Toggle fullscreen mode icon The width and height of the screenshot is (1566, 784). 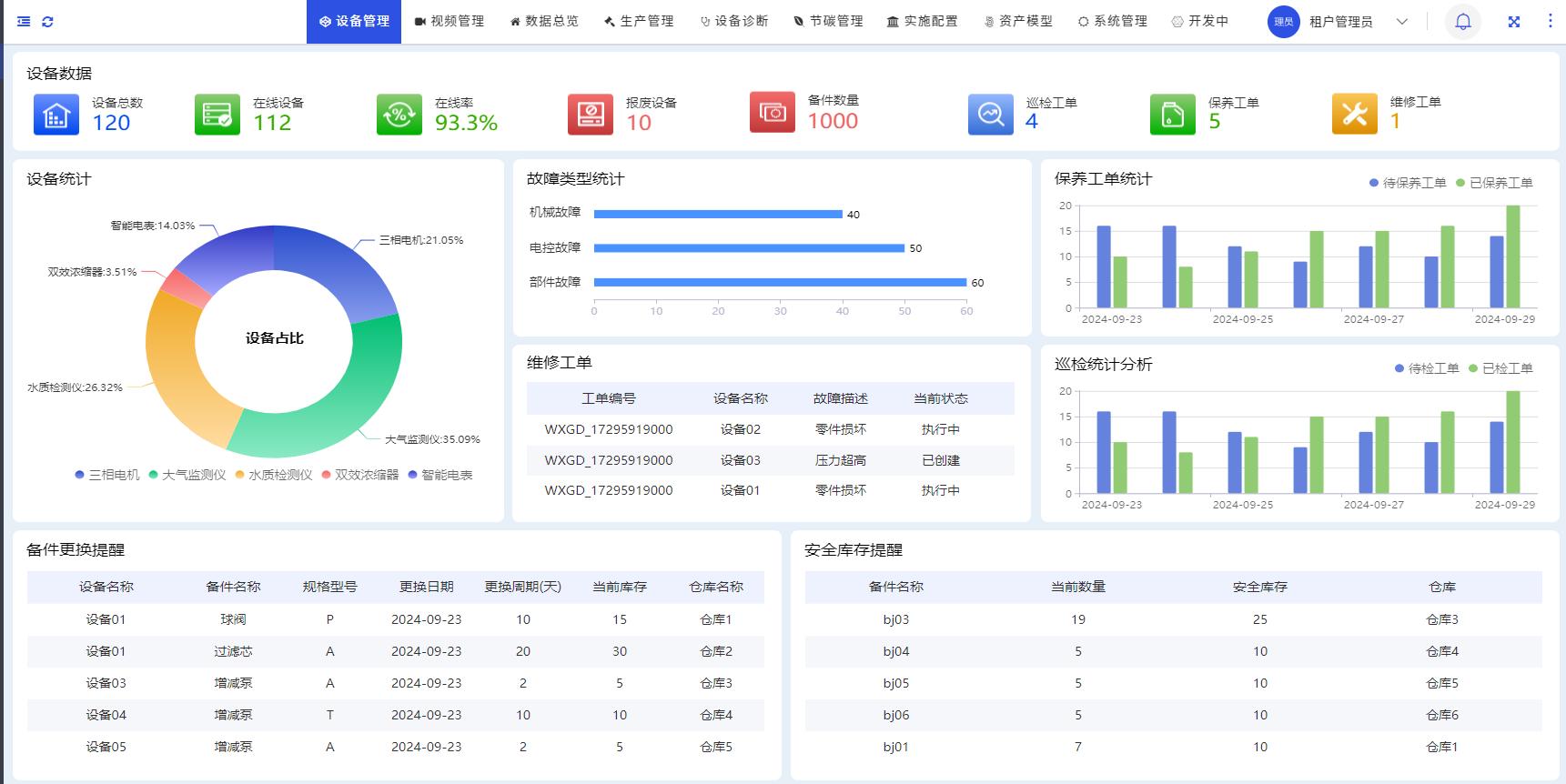point(1513,22)
